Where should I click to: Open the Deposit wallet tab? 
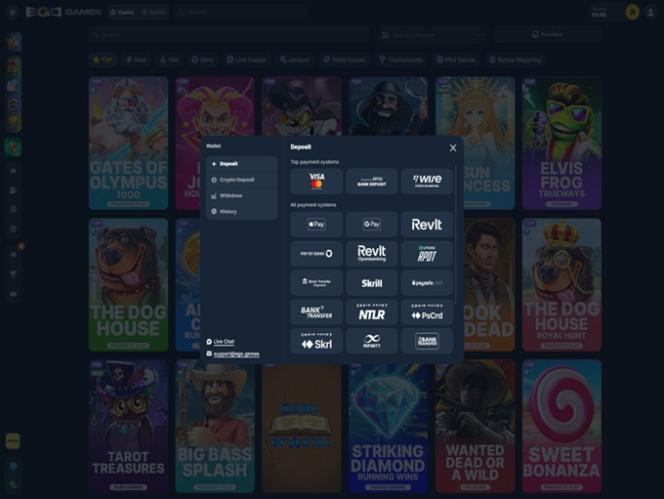pos(241,163)
